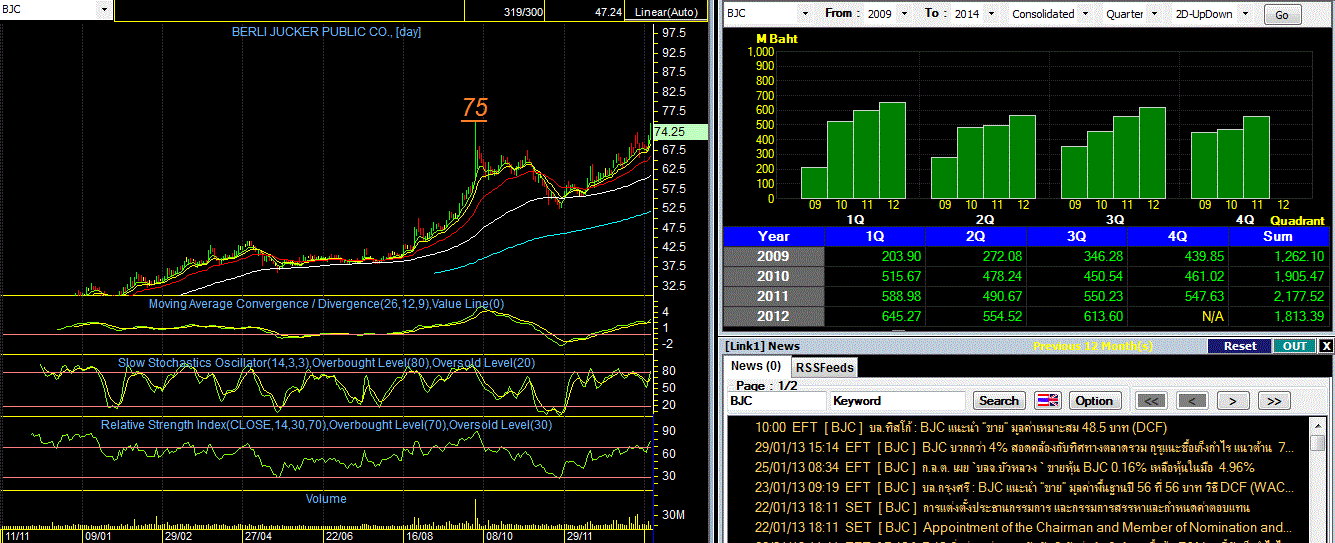Expand the Consolidated statement type dropdown
1335x543 pixels.
(x=1084, y=14)
